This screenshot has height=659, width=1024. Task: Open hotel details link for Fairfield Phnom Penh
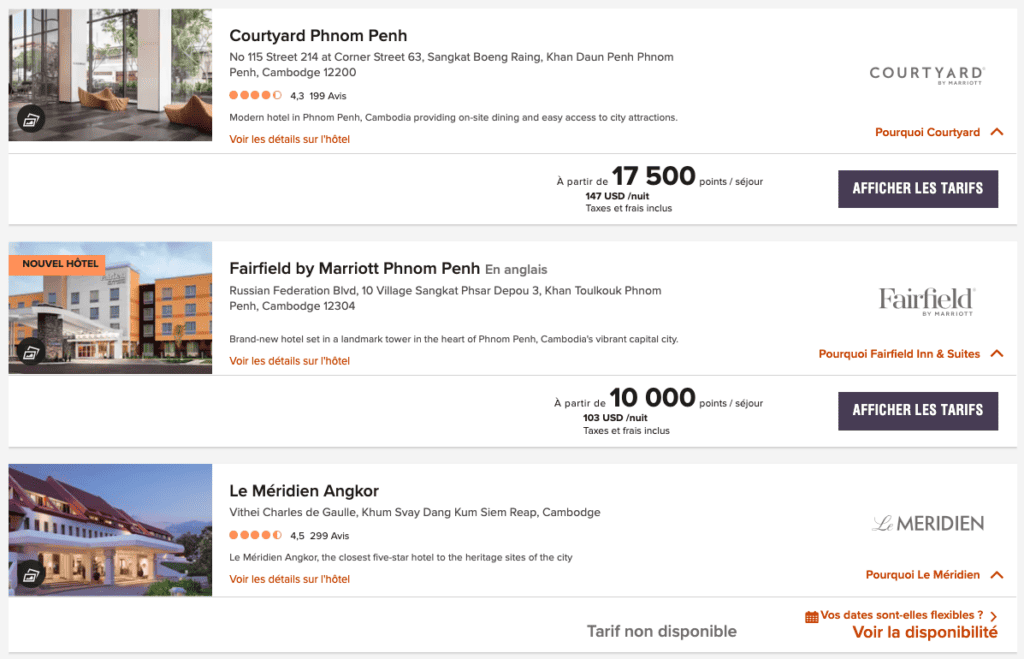point(289,361)
